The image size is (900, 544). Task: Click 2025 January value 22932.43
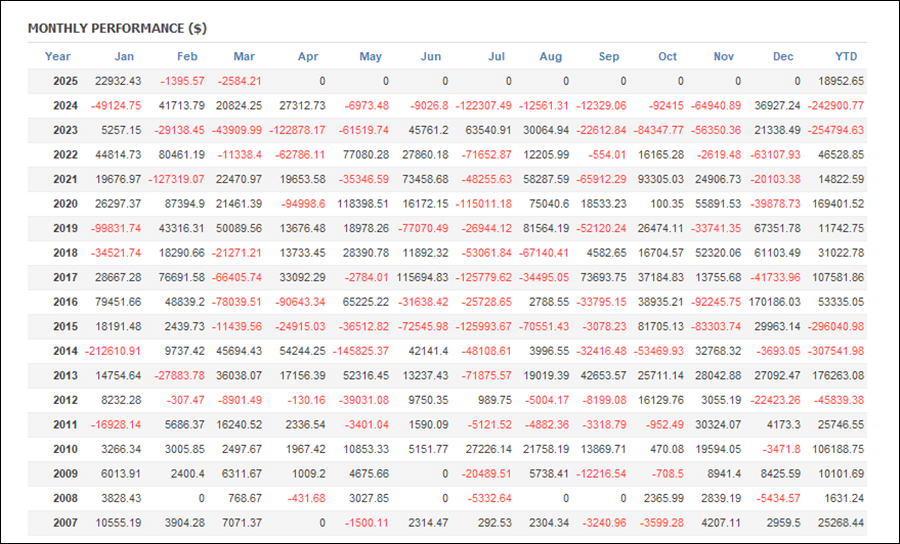[118, 81]
